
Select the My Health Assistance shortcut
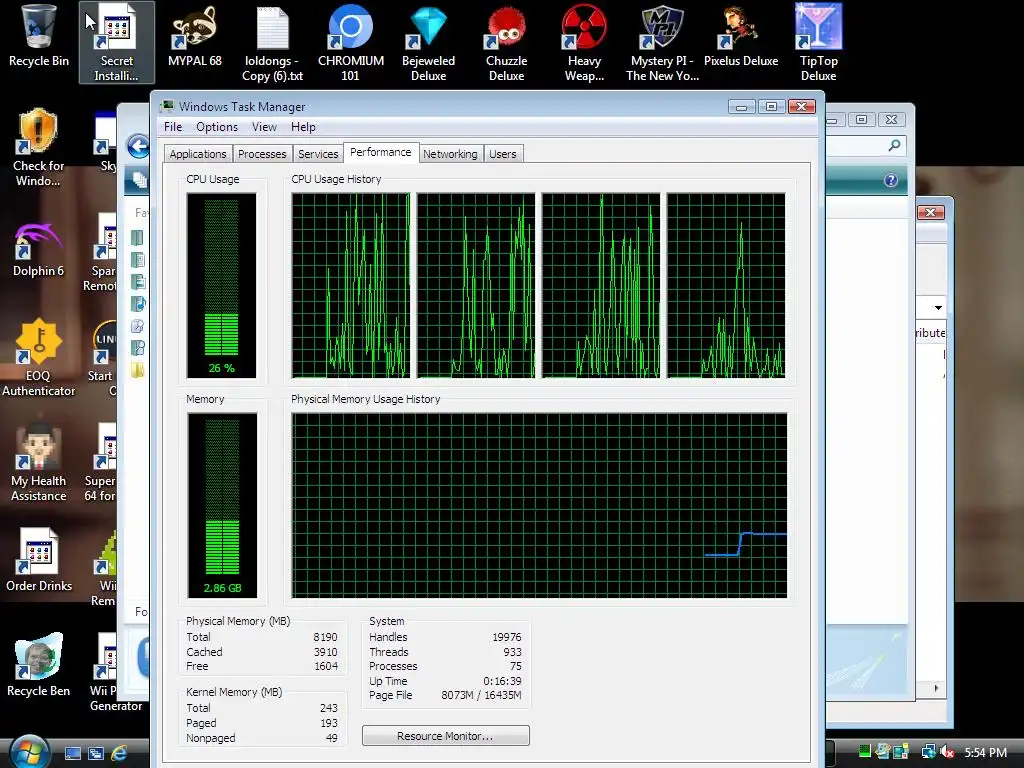[39, 462]
